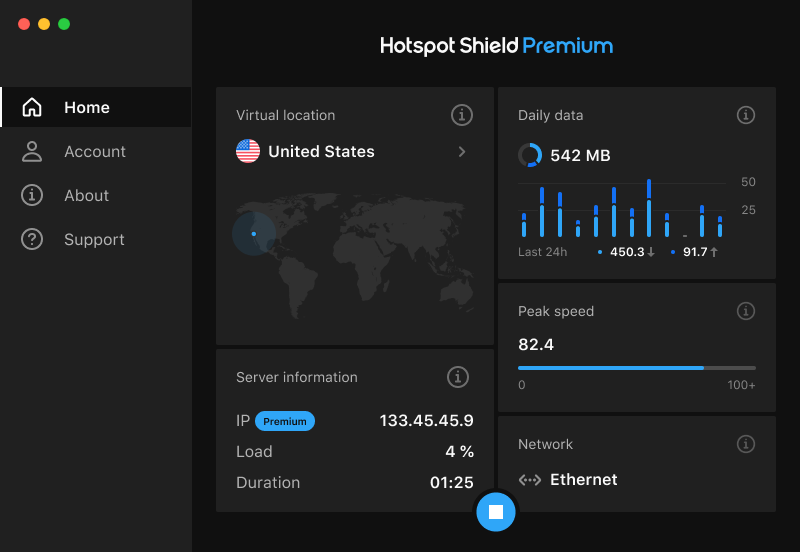This screenshot has width=800, height=552.
Task: Open the About menu item
Action: (95, 195)
